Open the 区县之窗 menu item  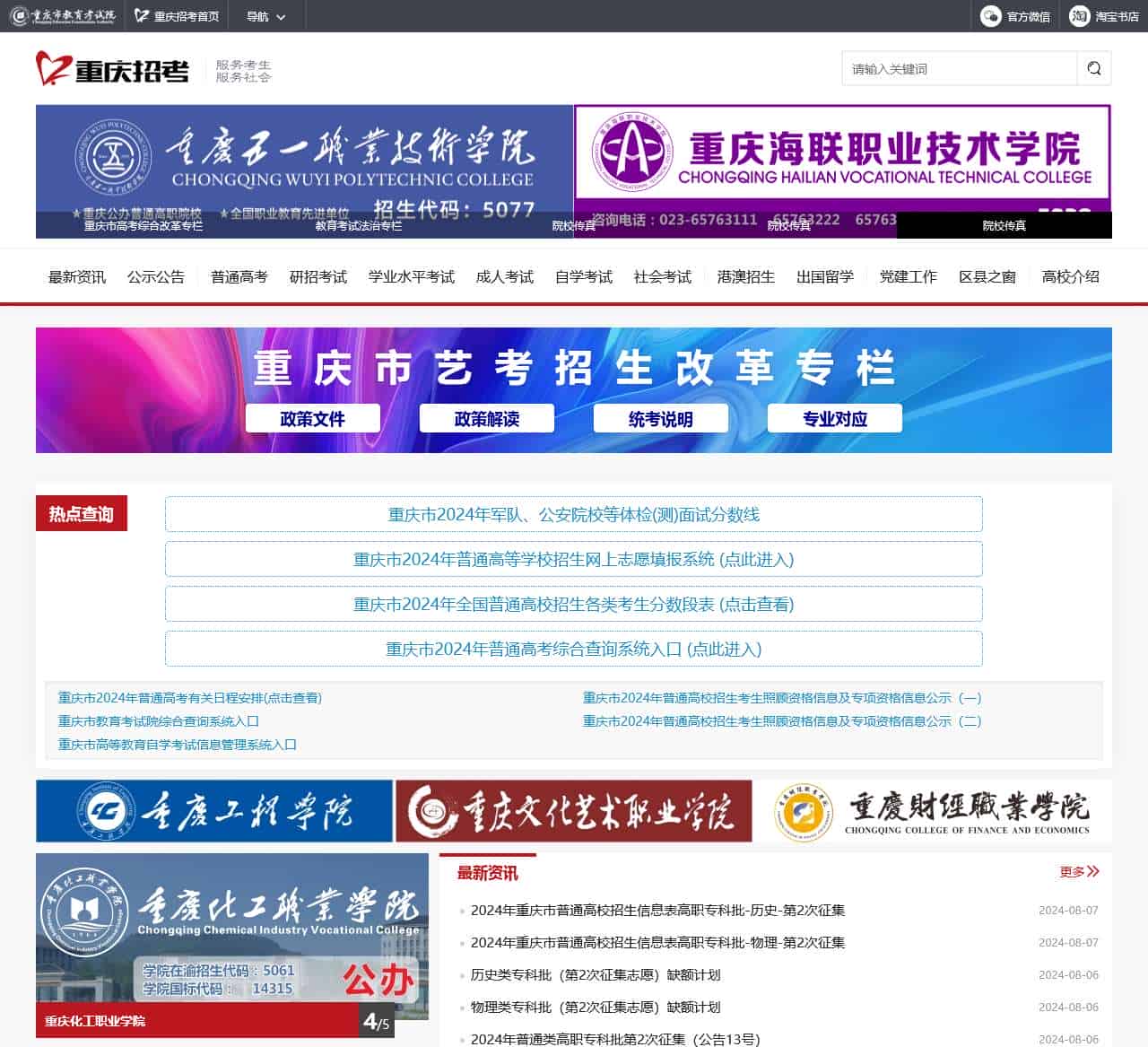pyautogui.click(x=987, y=277)
